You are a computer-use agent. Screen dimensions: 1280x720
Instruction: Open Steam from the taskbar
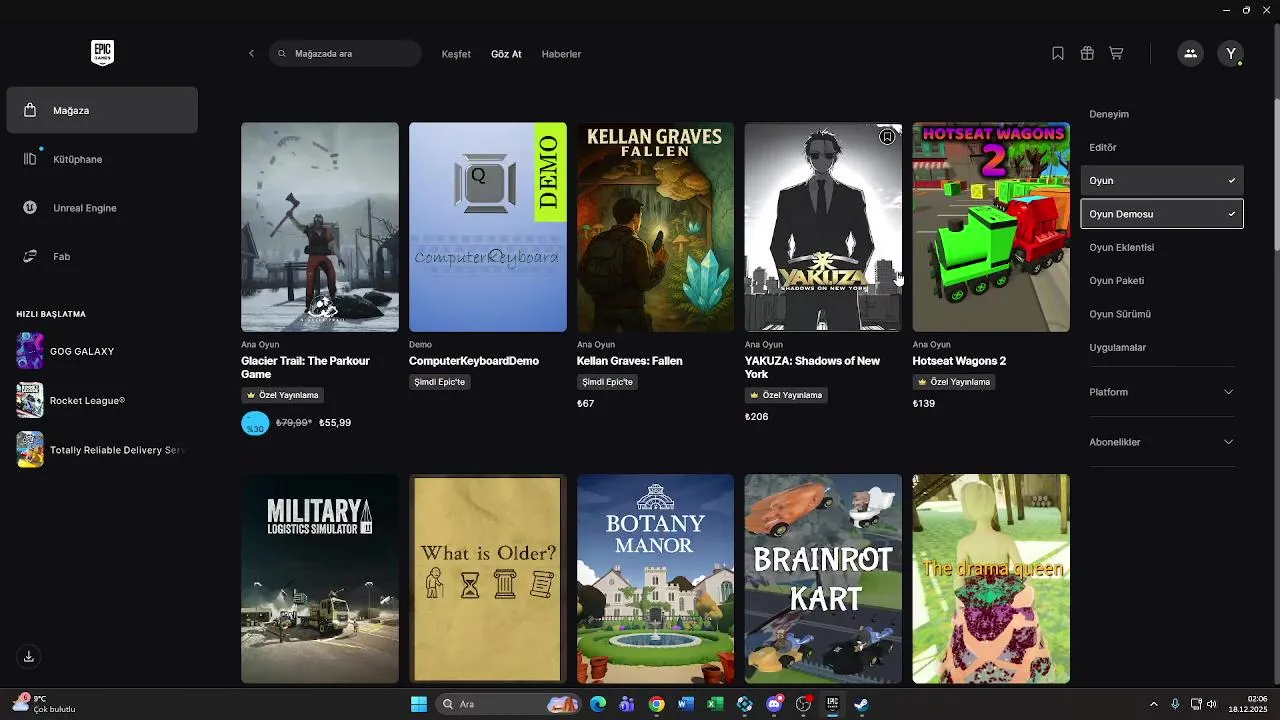pyautogui.click(x=860, y=704)
